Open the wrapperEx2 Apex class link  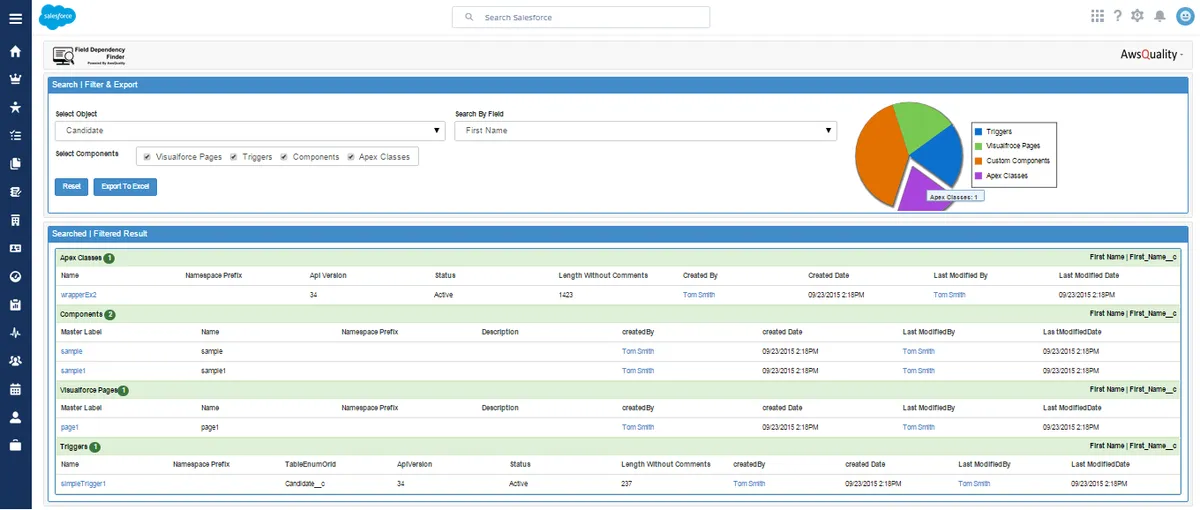(x=78, y=295)
